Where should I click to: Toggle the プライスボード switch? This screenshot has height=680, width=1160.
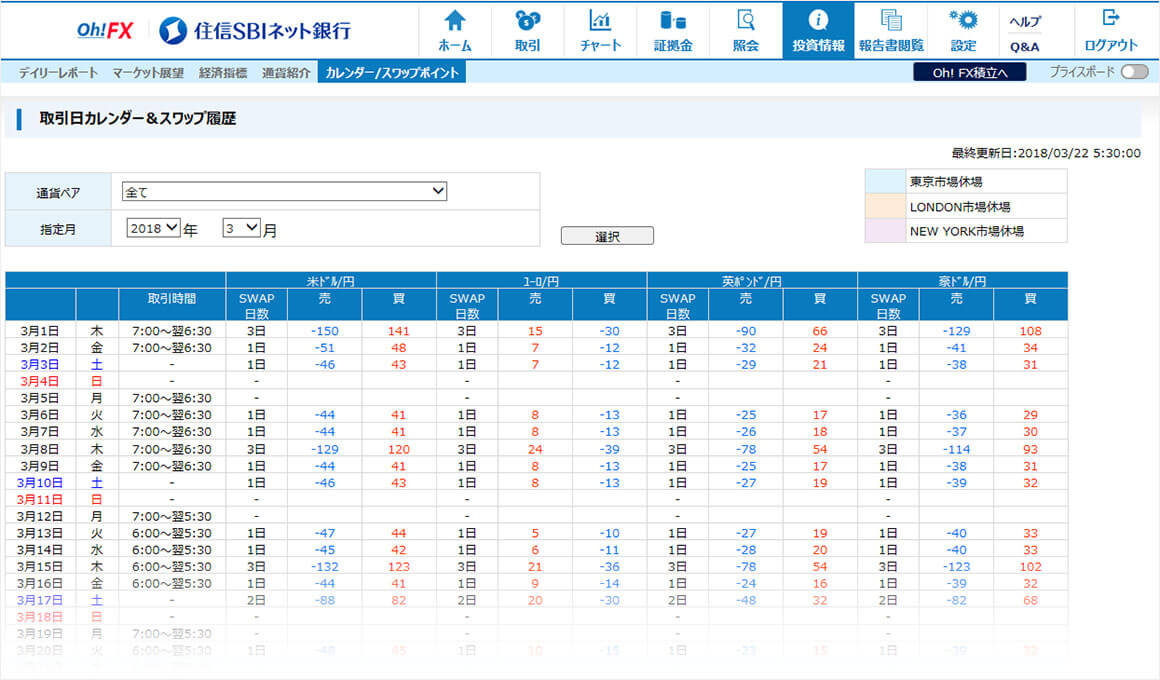[x=1134, y=72]
